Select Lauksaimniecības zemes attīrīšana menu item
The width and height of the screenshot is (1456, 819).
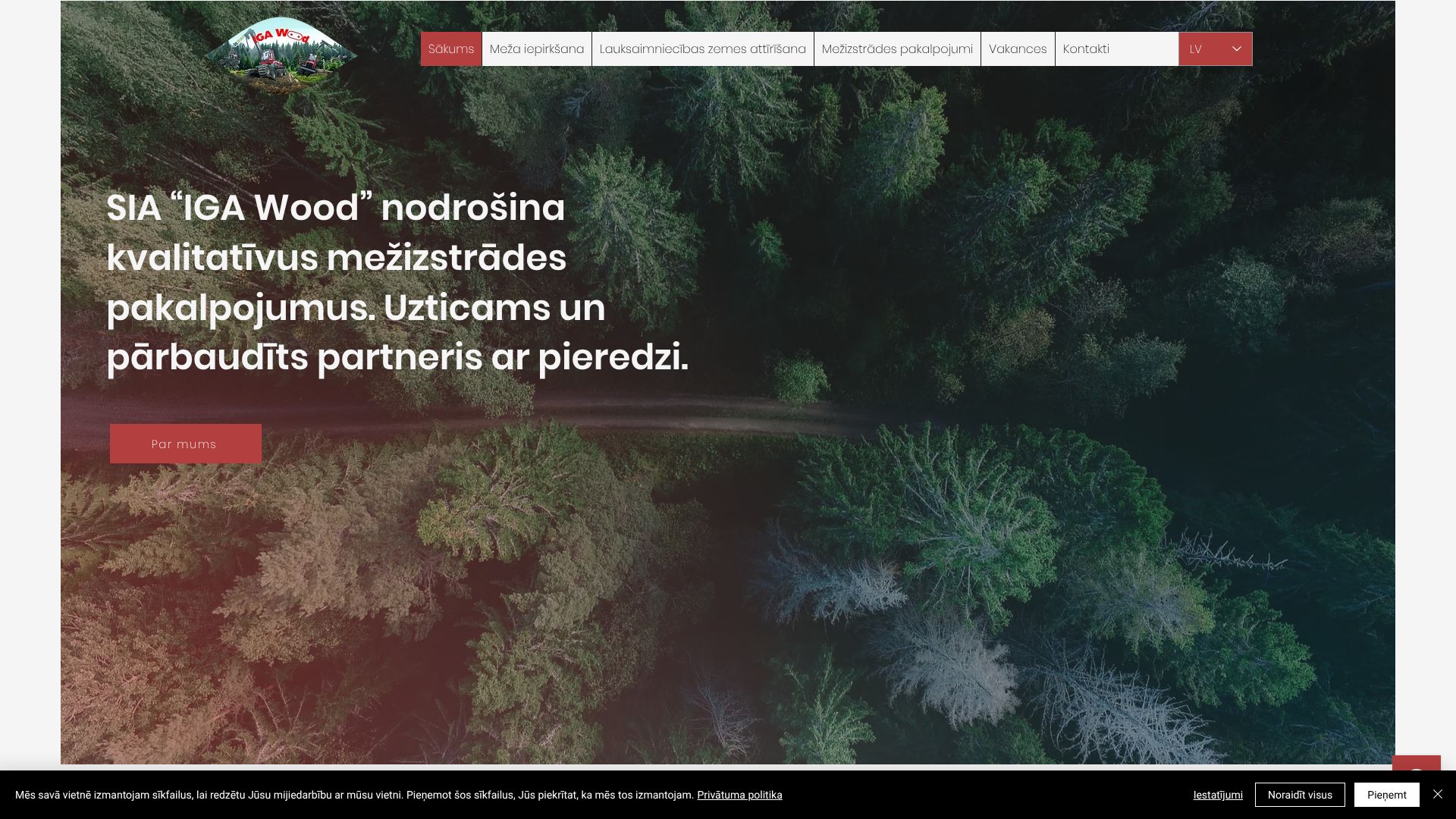coord(702,49)
